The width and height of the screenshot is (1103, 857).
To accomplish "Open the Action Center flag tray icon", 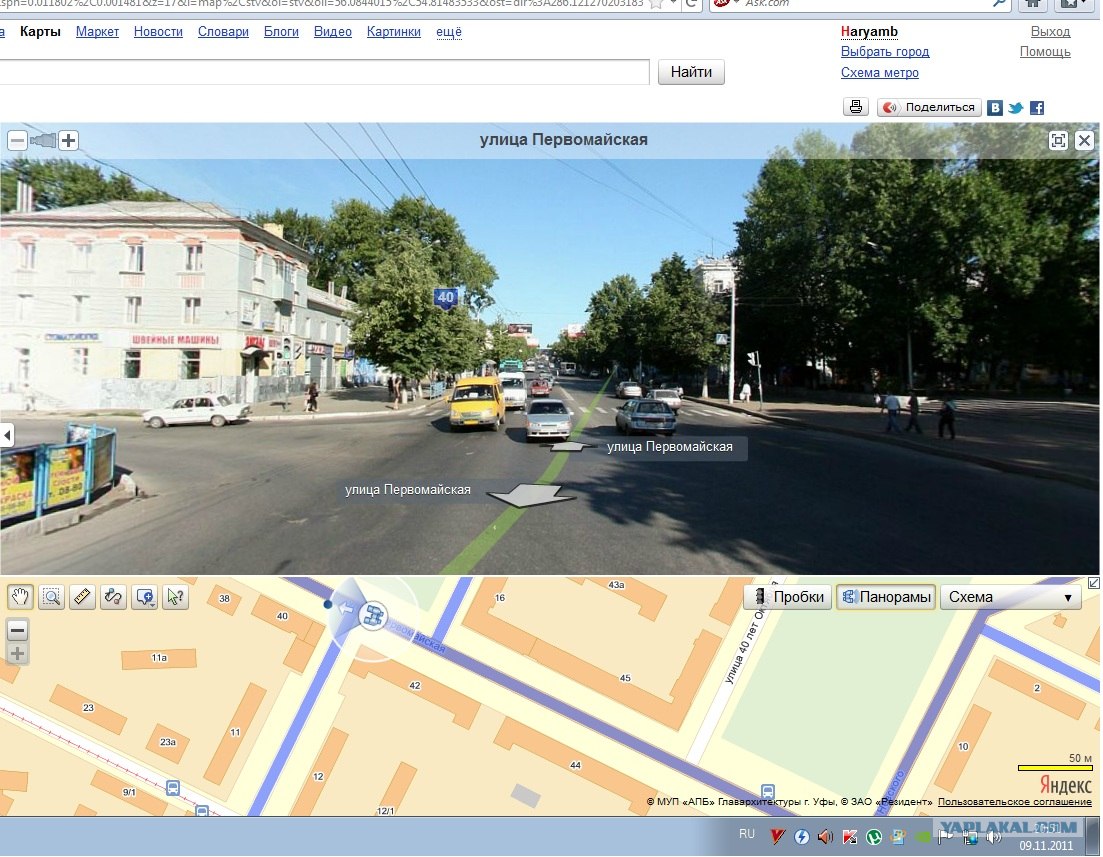I will 946,837.
